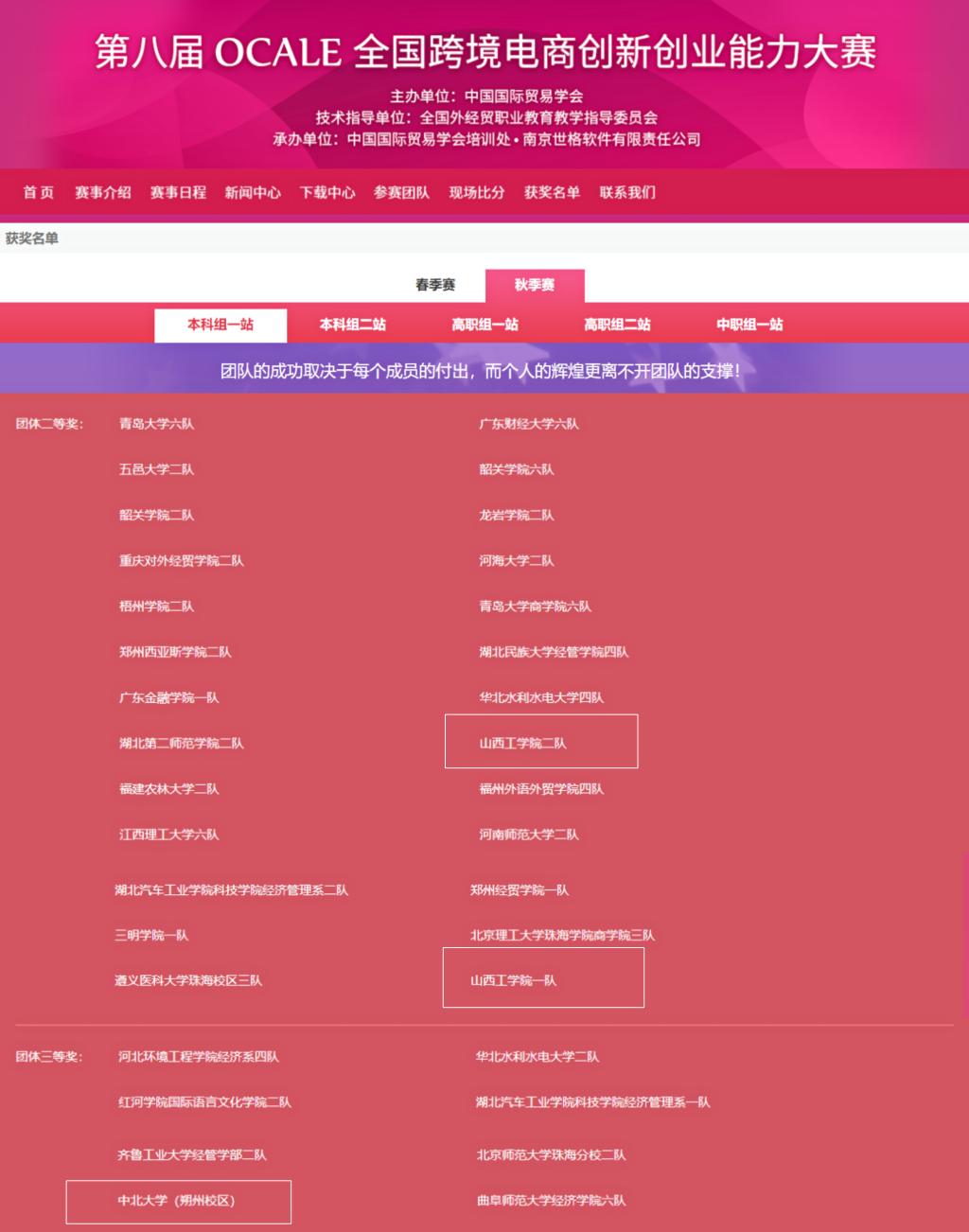The image size is (969, 1232).
Task: Click the 中北大学（朔州校区） entry
Action: pos(176,1201)
